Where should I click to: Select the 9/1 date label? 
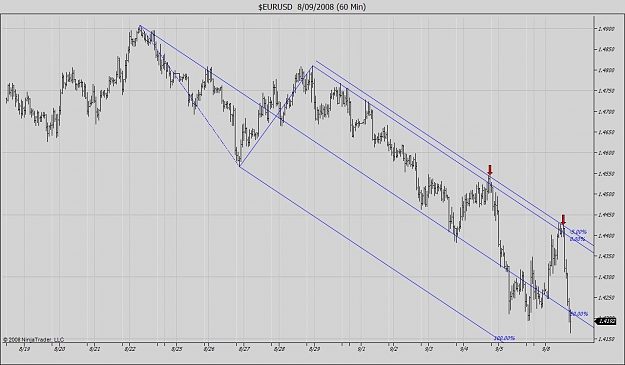pyautogui.click(x=362, y=349)
